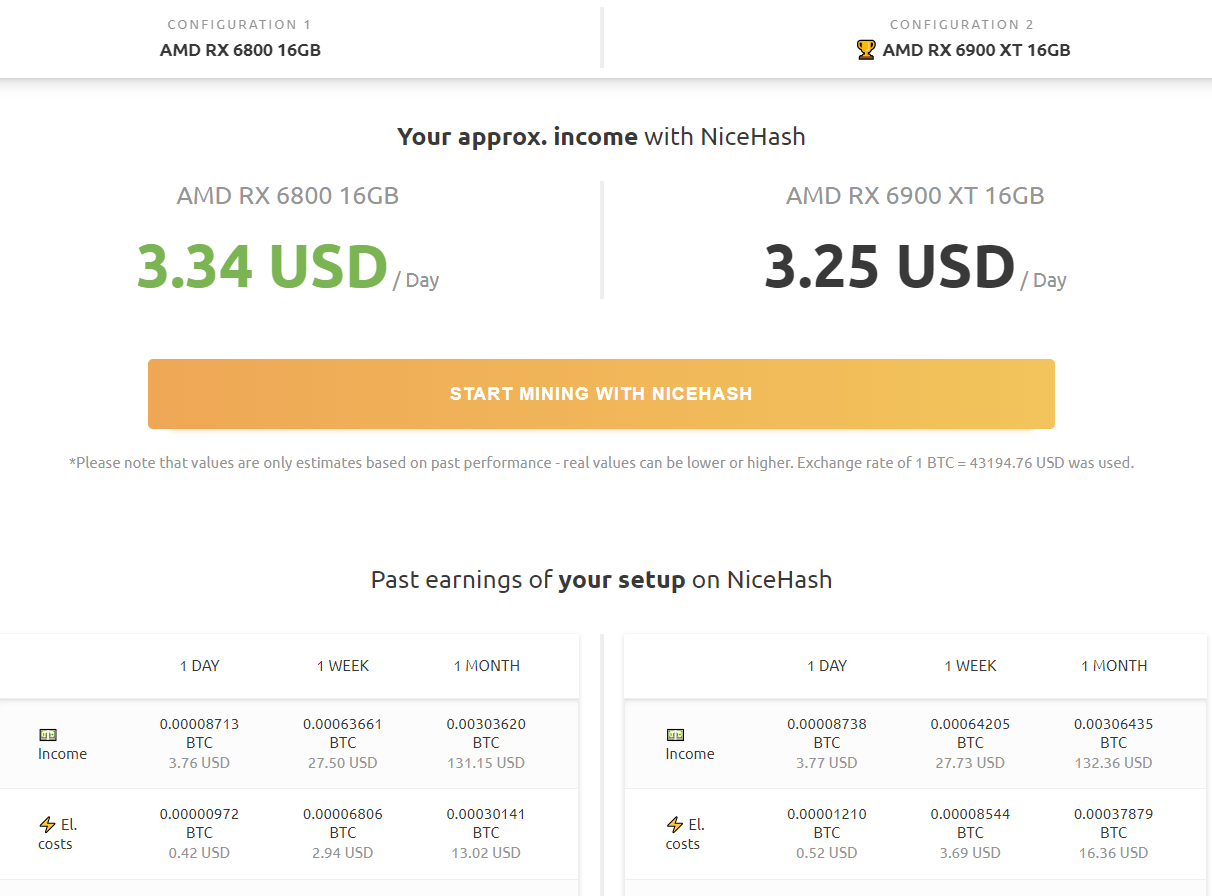Click the 1 MONTH column header, left table
The image size is (1212, 896).
(x=486, y=666)
